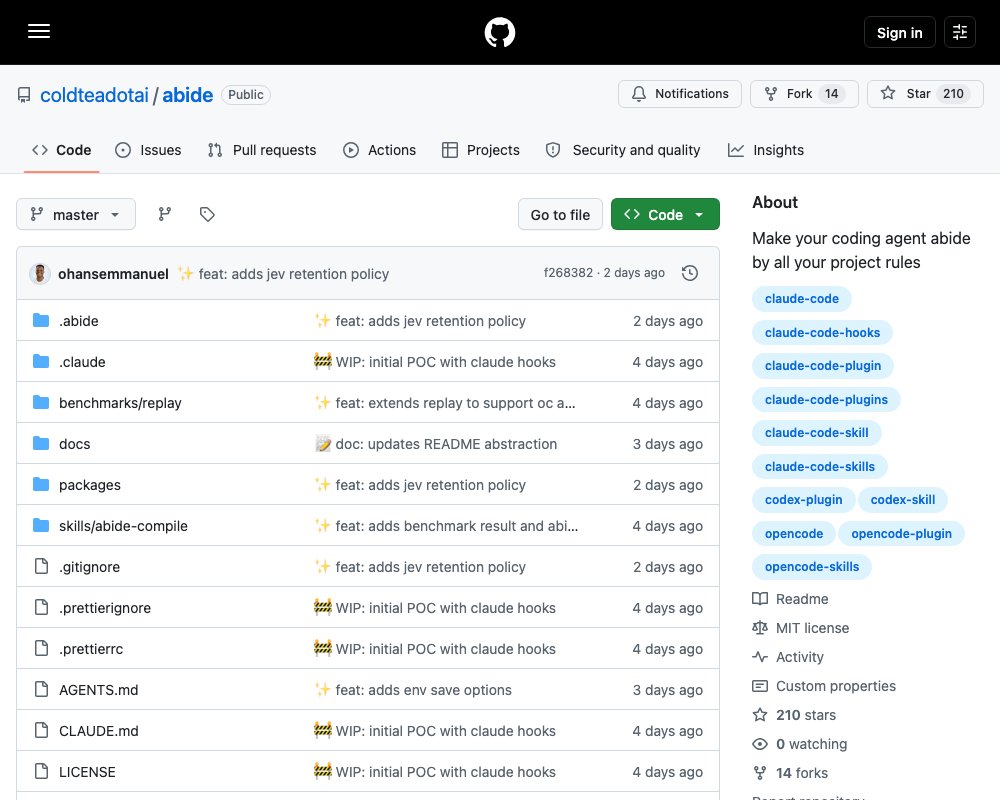Switch to the Code tab
Screen dimensions: 1000x800
coord(61,150)
